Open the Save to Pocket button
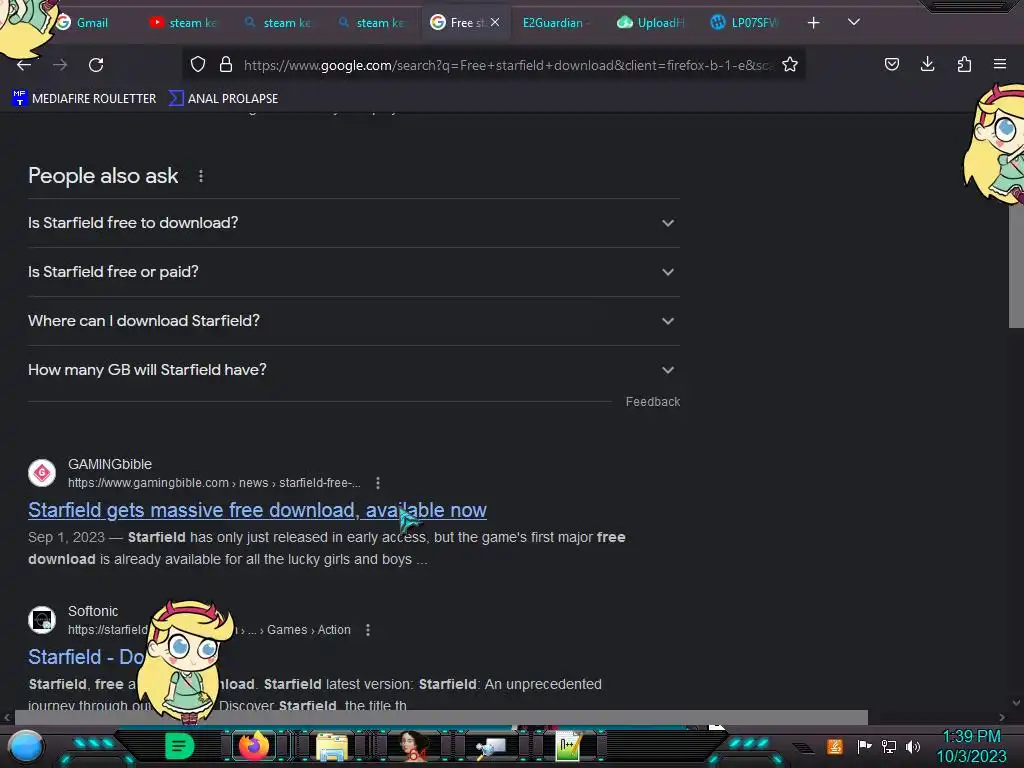Screen dimensions: 1024x768 coord(891,64)
